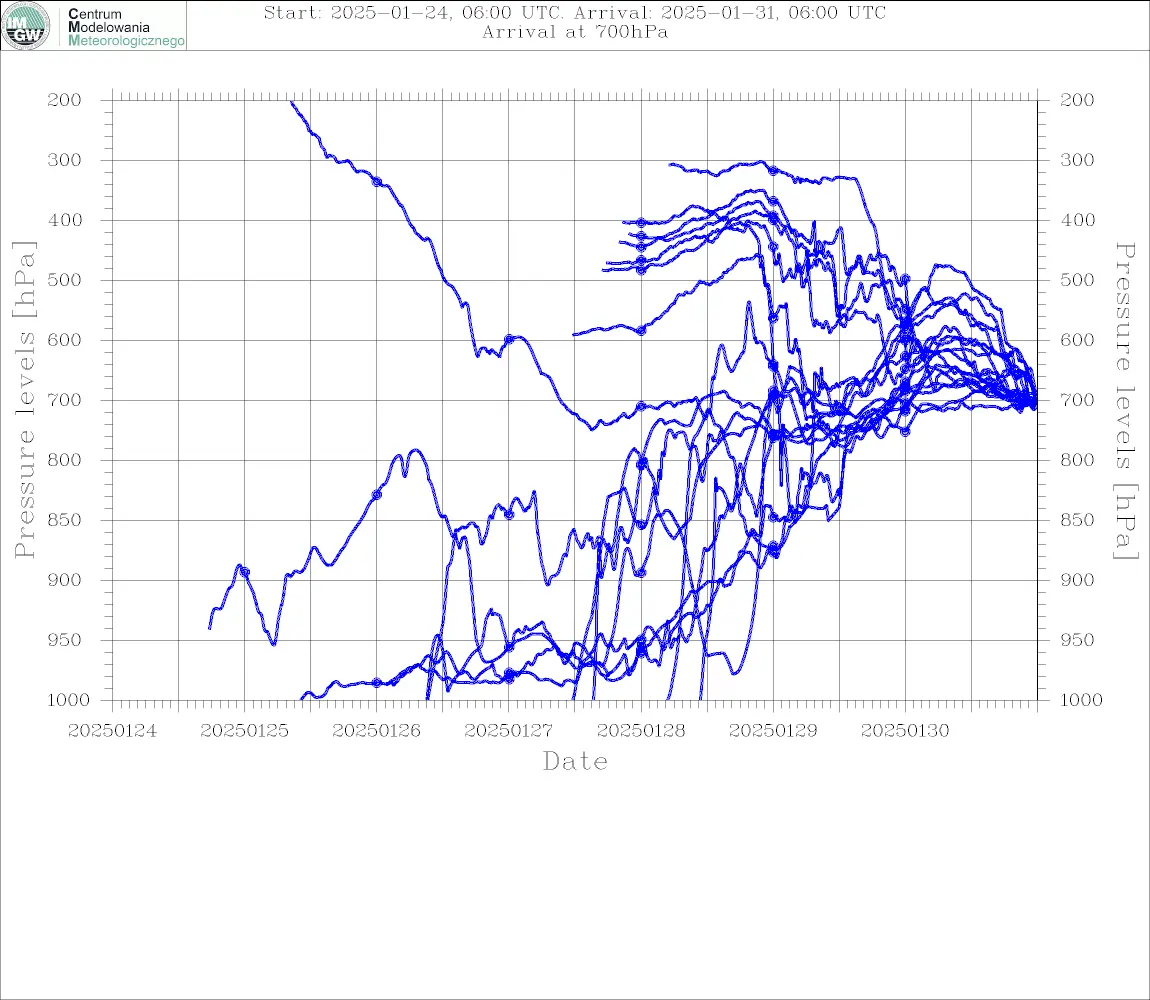Click the Start and Arrival title line
The width and height of the screenshot is (1150, 1000).
click(575, 12)
